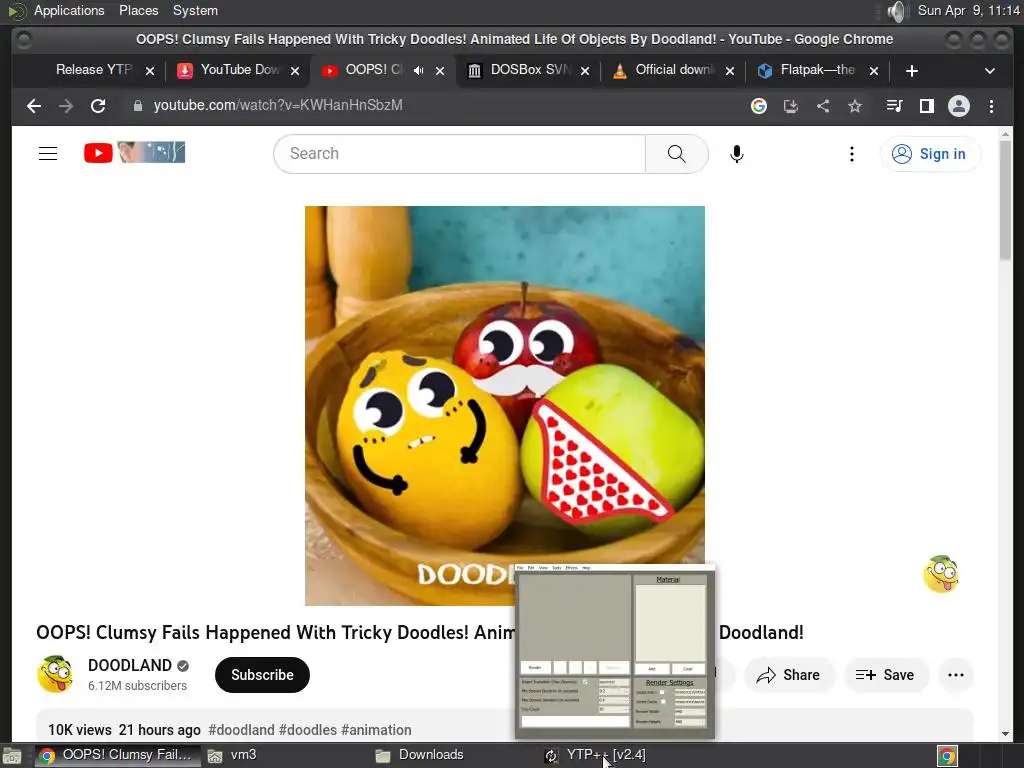
Task: Open the System menu
Action: (x=195, y=10)
